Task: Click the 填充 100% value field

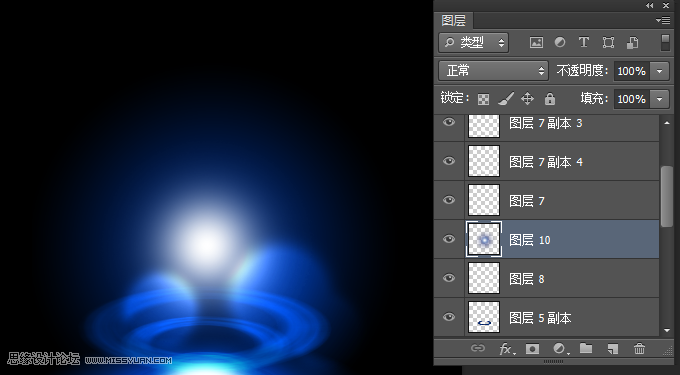Action: [x=633, y=99]
